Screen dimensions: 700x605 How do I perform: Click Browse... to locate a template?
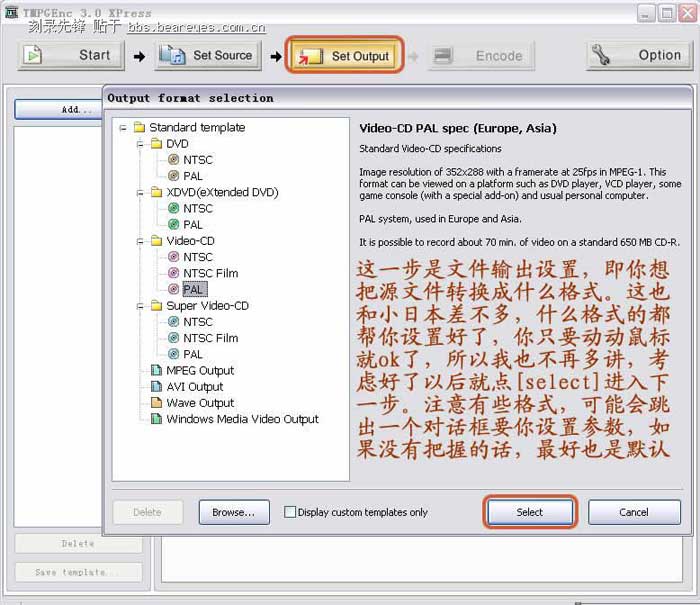pyautogui.click(x=234, y=512)
